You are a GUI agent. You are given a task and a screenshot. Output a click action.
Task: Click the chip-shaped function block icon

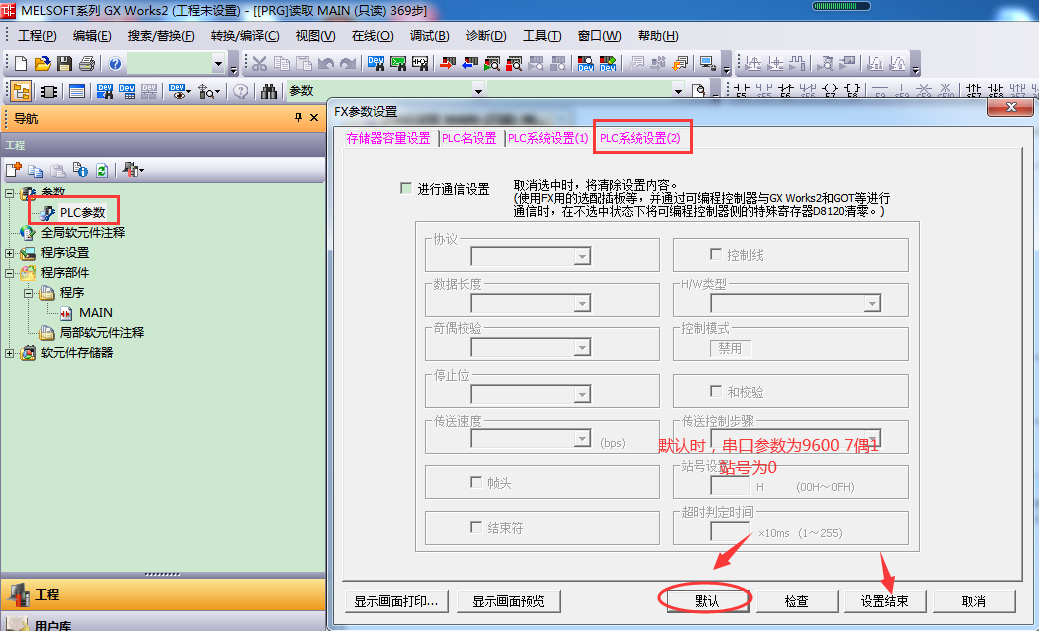49,91
